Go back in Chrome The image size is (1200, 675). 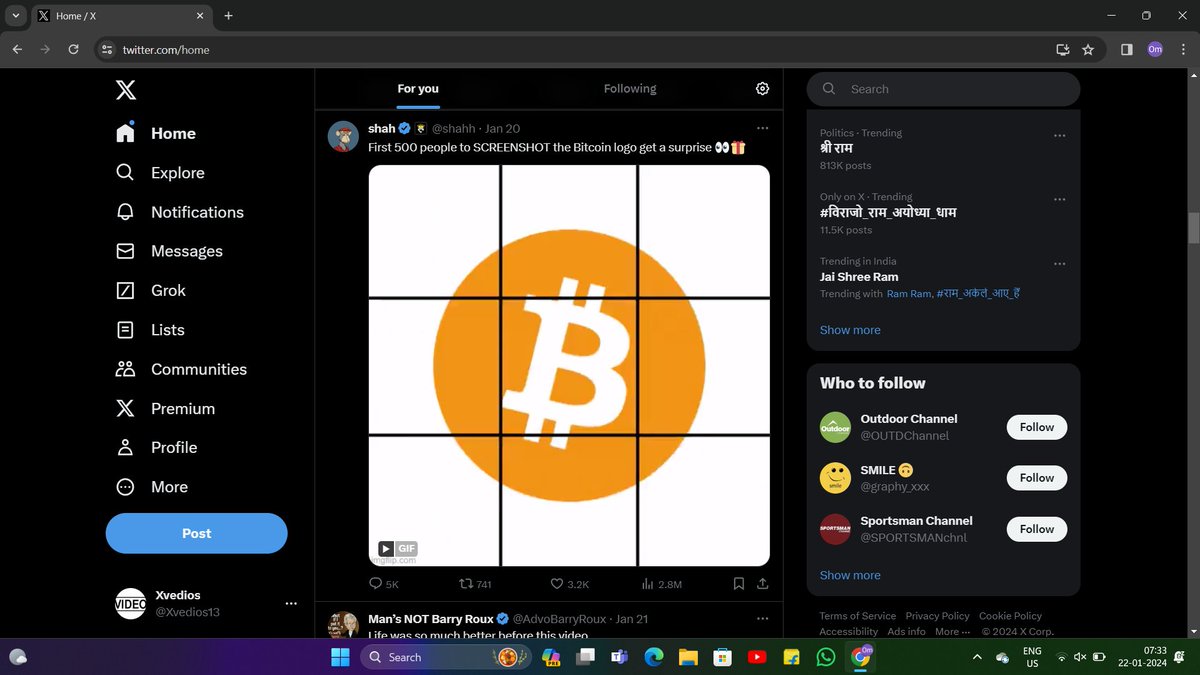(x=17, y=49)
